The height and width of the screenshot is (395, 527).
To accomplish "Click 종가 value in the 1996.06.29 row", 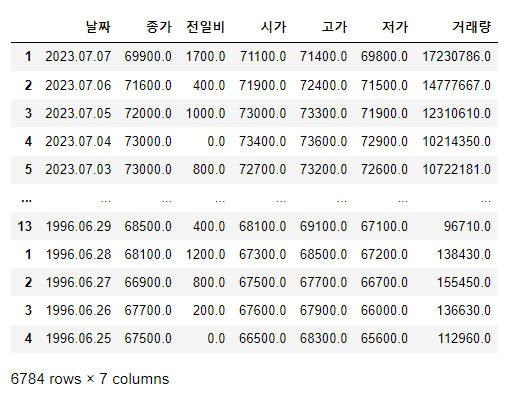I will click(x=148, y=226).
